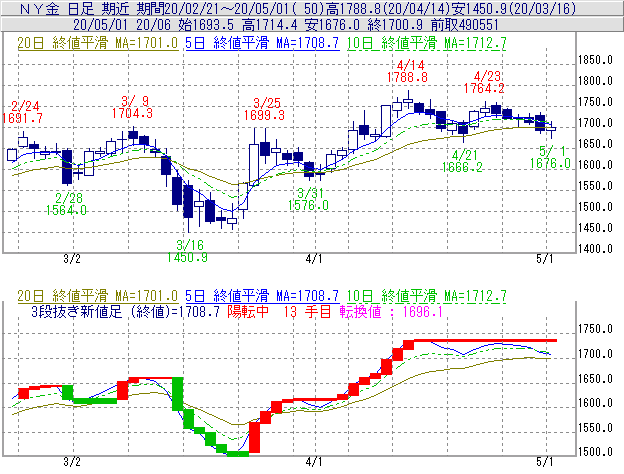Click the 4/1 date on upper chart axis

[x=314, y=259]
